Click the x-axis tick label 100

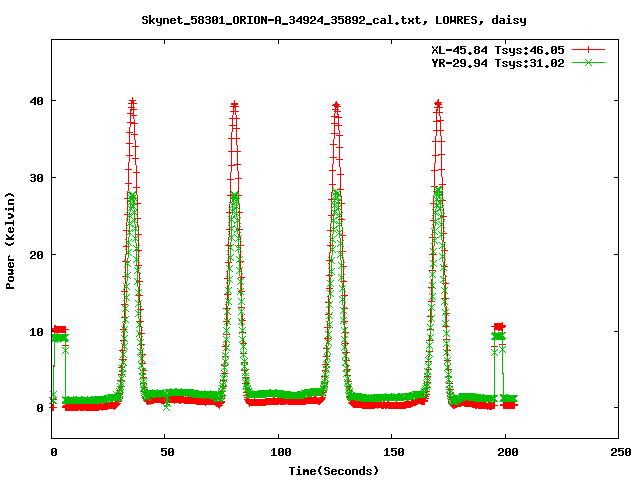(x=280, y=452)
